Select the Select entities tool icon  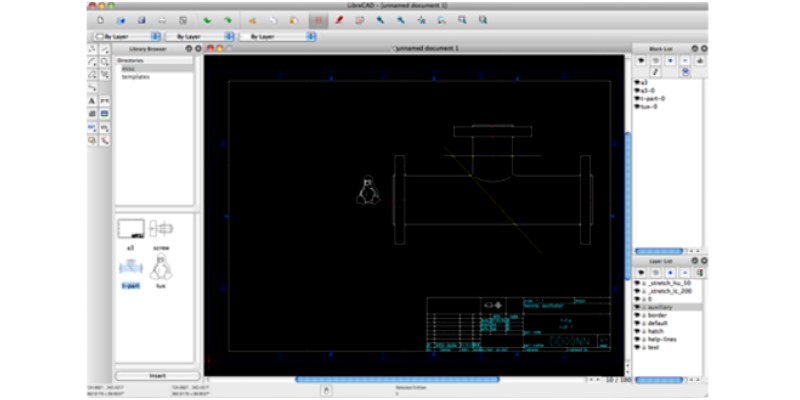click(x=105, y=140)
